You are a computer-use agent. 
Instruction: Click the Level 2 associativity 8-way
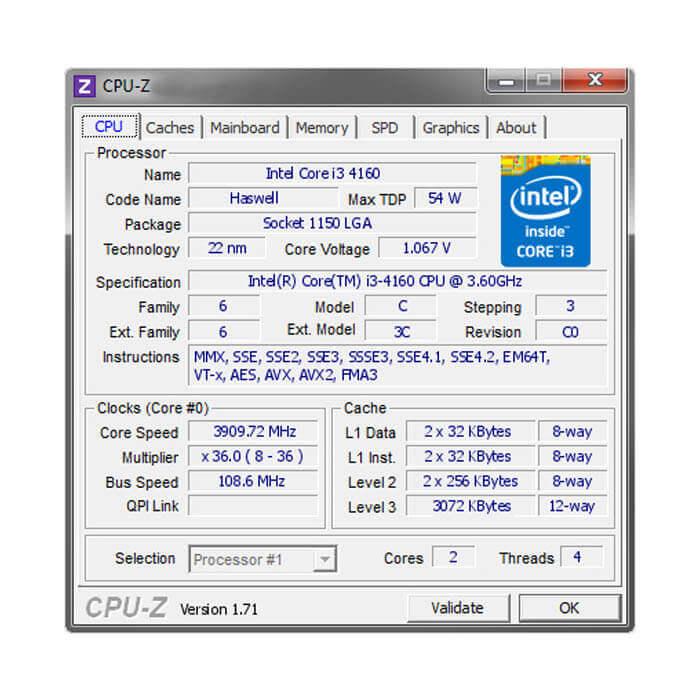tap(572, 481)
